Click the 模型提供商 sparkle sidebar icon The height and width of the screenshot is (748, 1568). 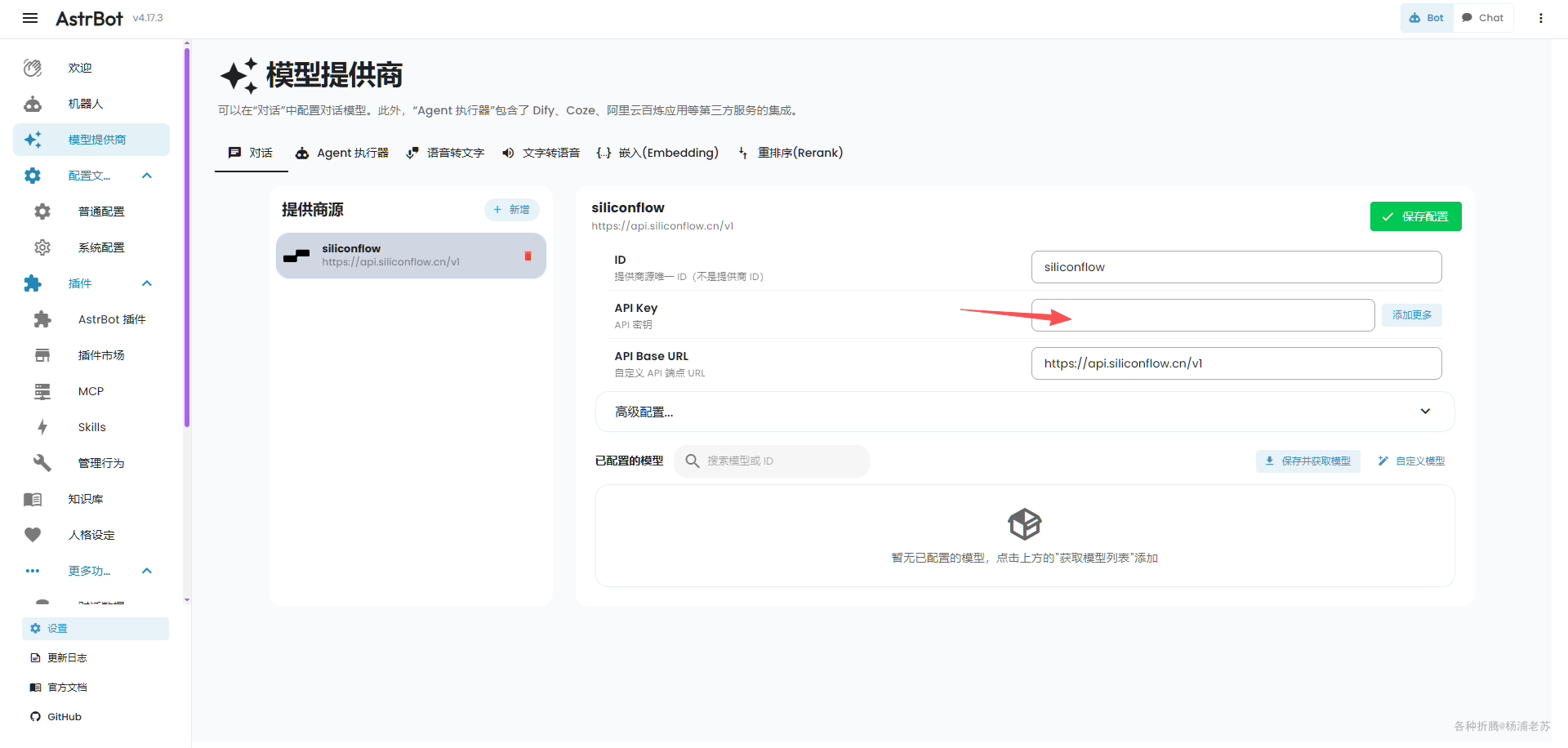point(33,140)
